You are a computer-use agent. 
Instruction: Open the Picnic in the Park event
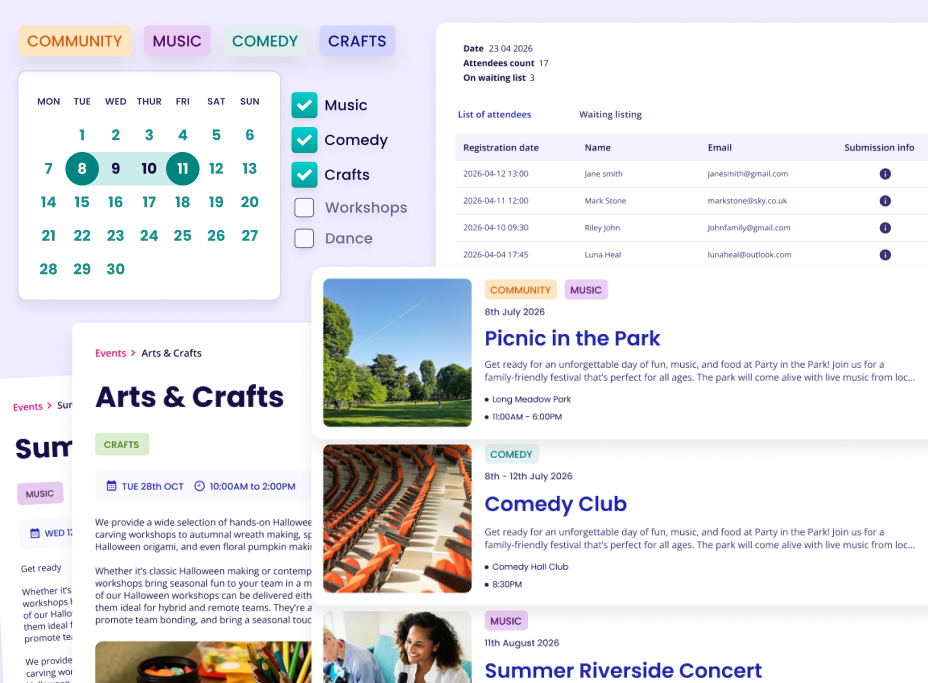[x=572, y=338]
